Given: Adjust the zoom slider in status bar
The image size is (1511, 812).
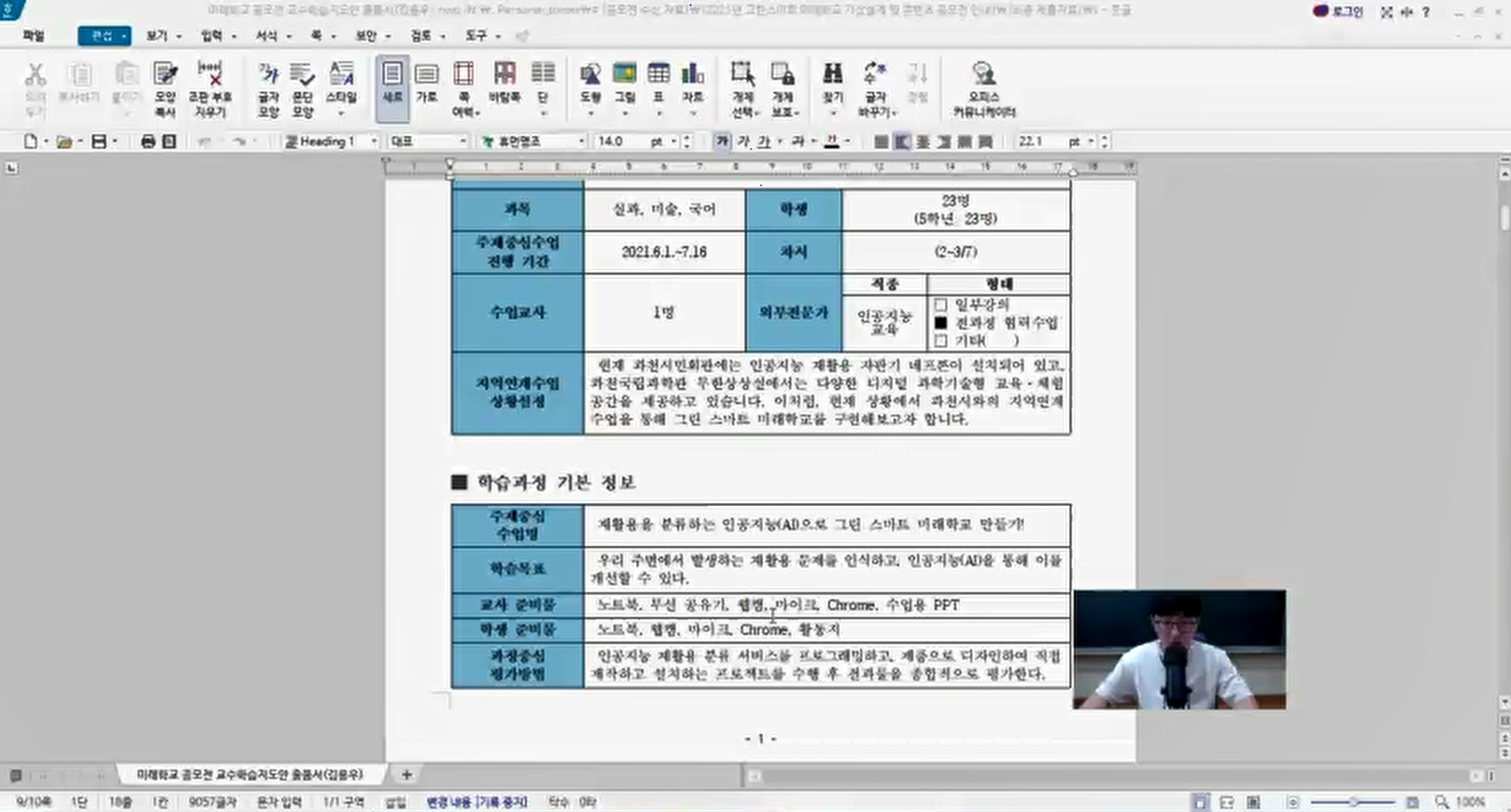Looking at the screenshot, I should (1353, 802).
